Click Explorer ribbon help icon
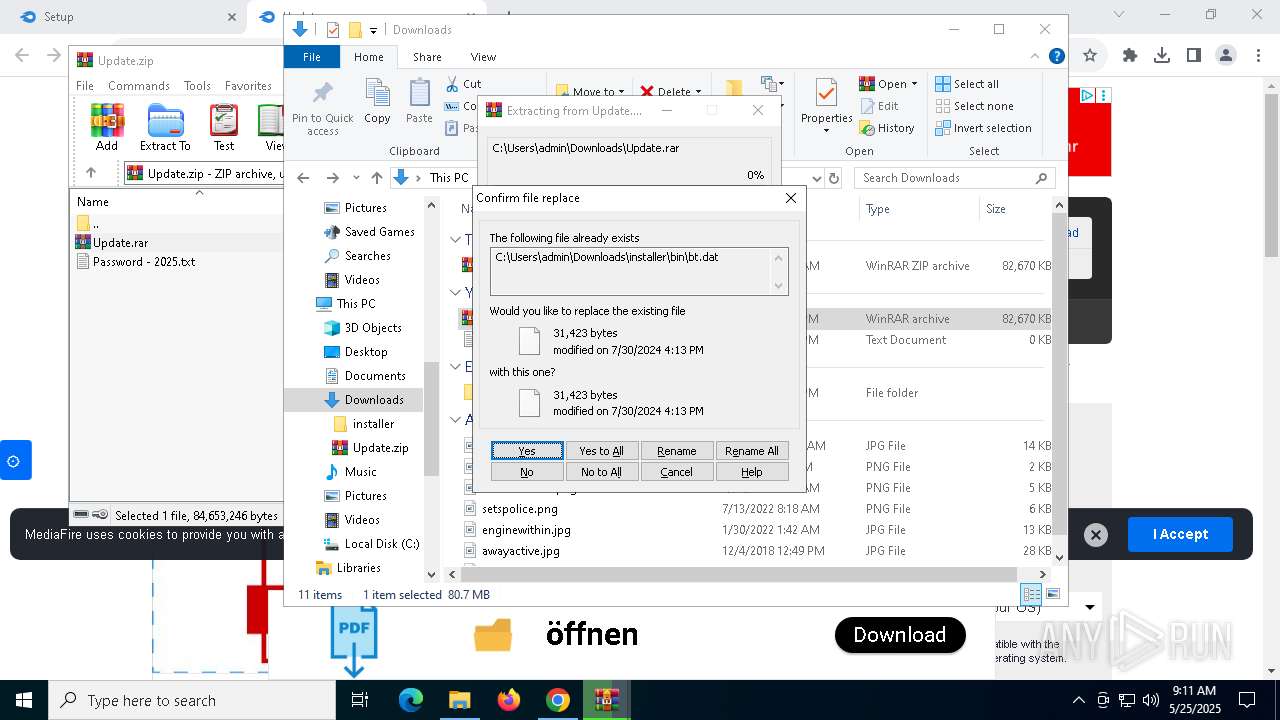Viewport: 1280px width, 720px height. tap(1056, 57)
